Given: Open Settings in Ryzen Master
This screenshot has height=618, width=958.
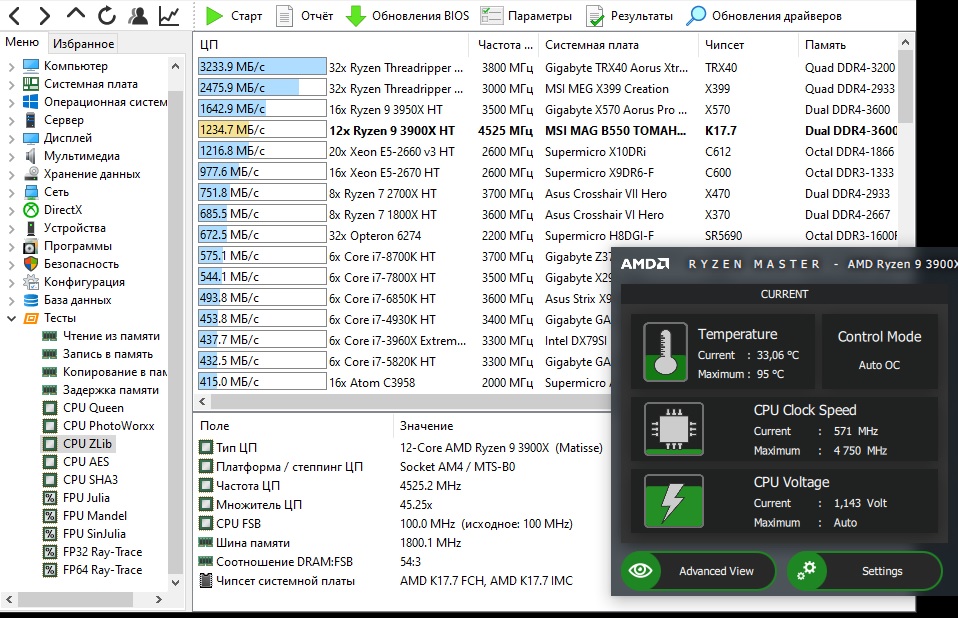Looking at the screenshot, I should point(864,571).
